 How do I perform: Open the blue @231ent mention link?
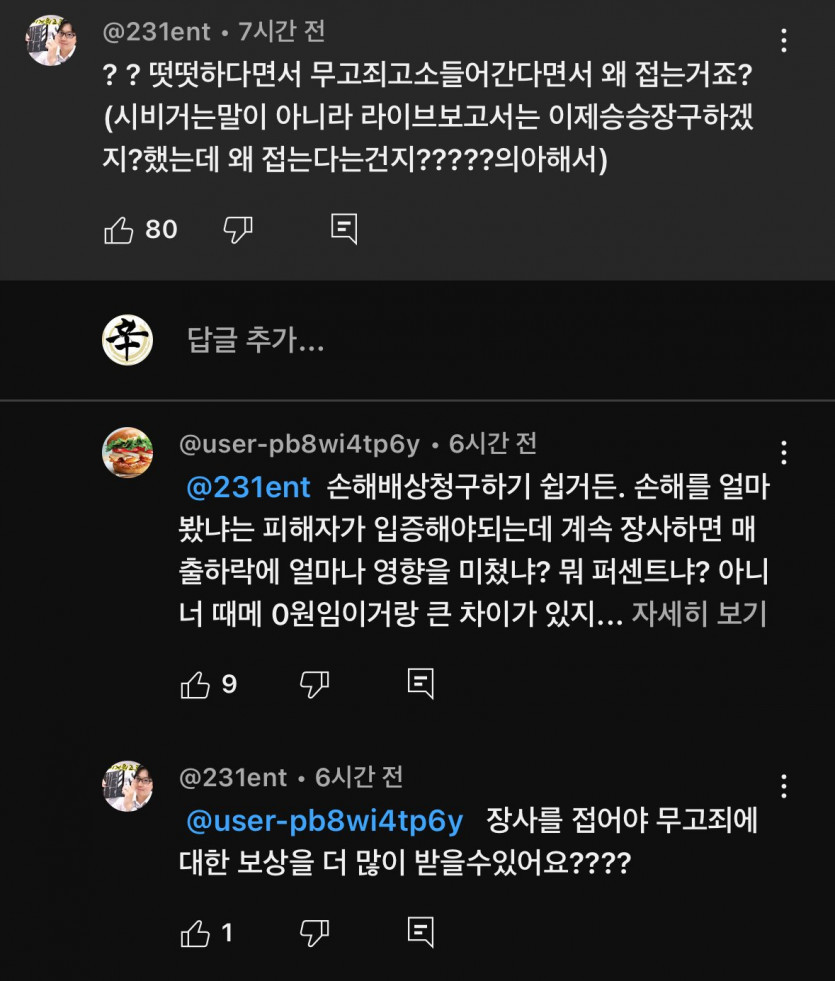click(x=250, y=488)
